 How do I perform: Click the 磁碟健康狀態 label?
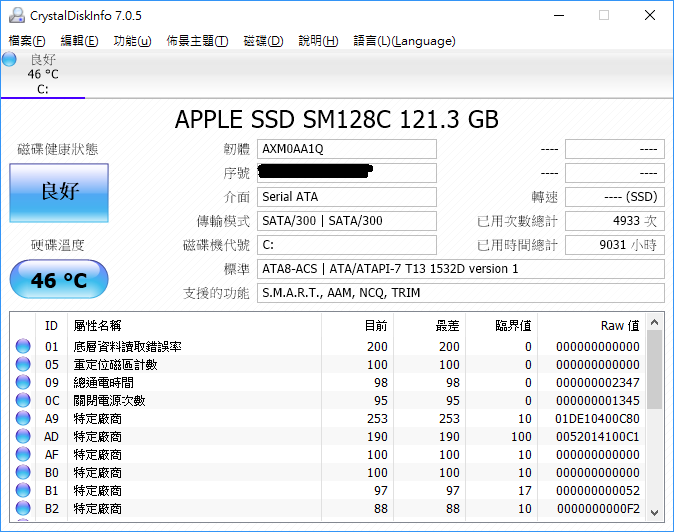point(58,149)
